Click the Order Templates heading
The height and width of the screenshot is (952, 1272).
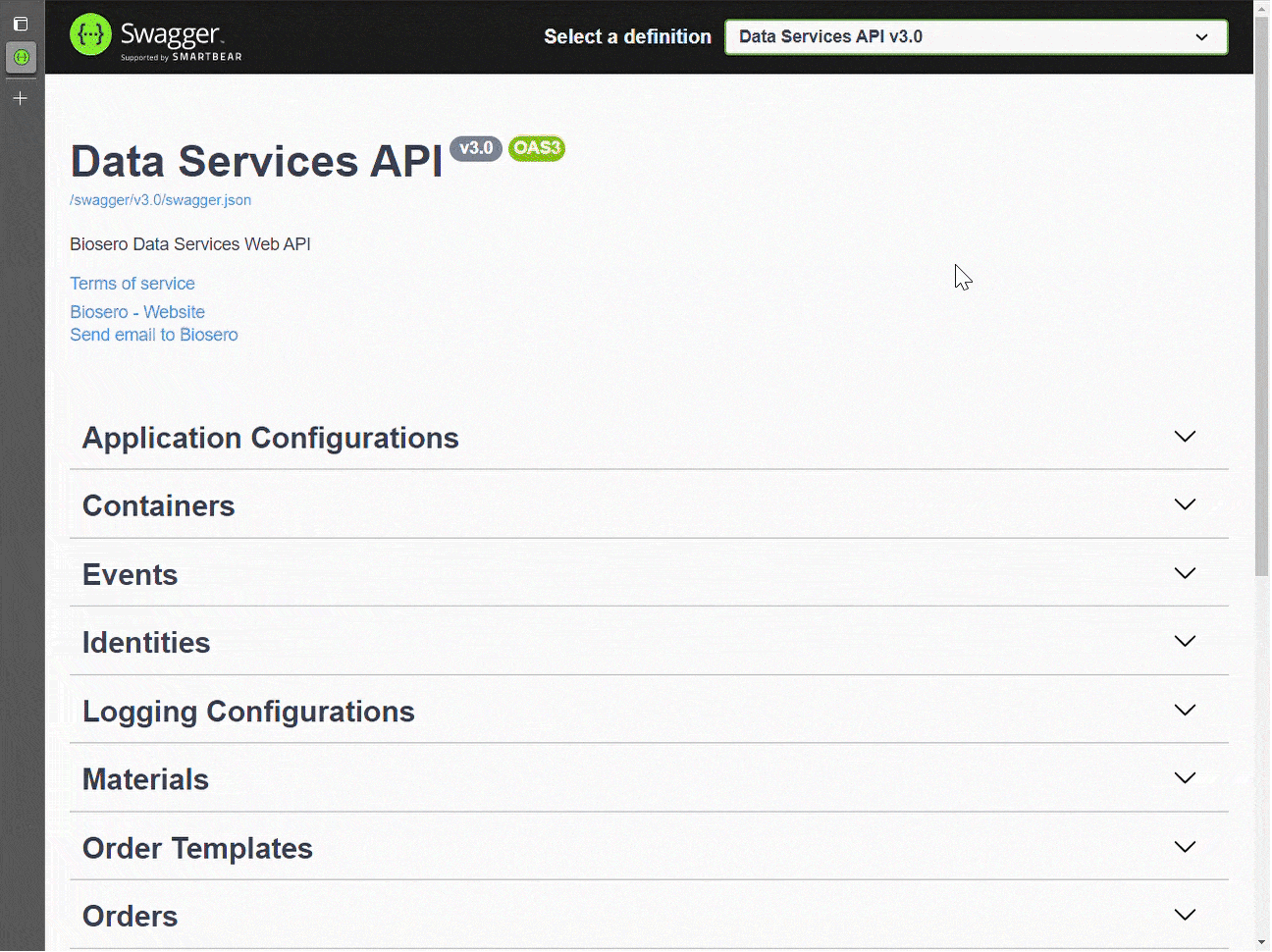[197, 848]
